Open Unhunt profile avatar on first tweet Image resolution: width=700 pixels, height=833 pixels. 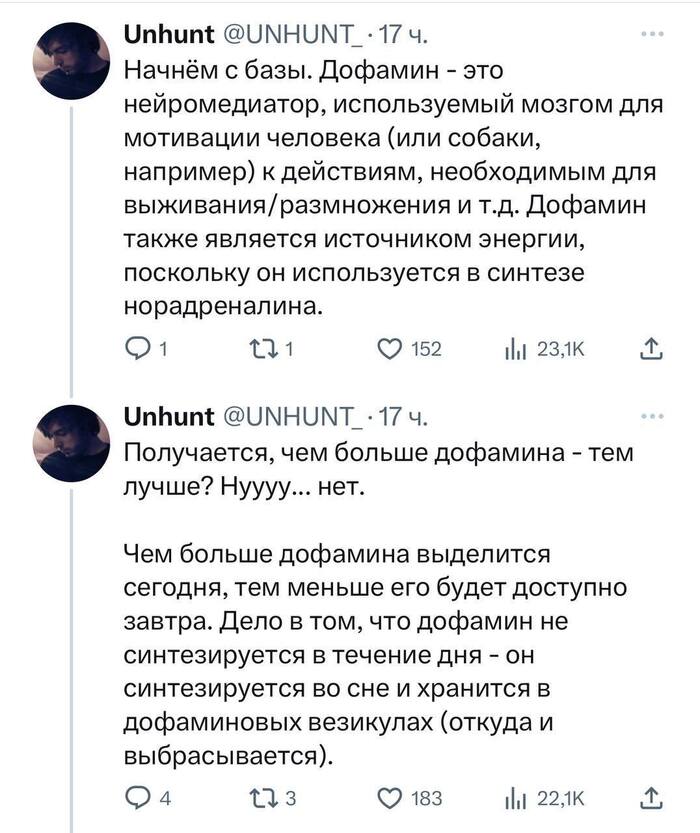(71, 60)
